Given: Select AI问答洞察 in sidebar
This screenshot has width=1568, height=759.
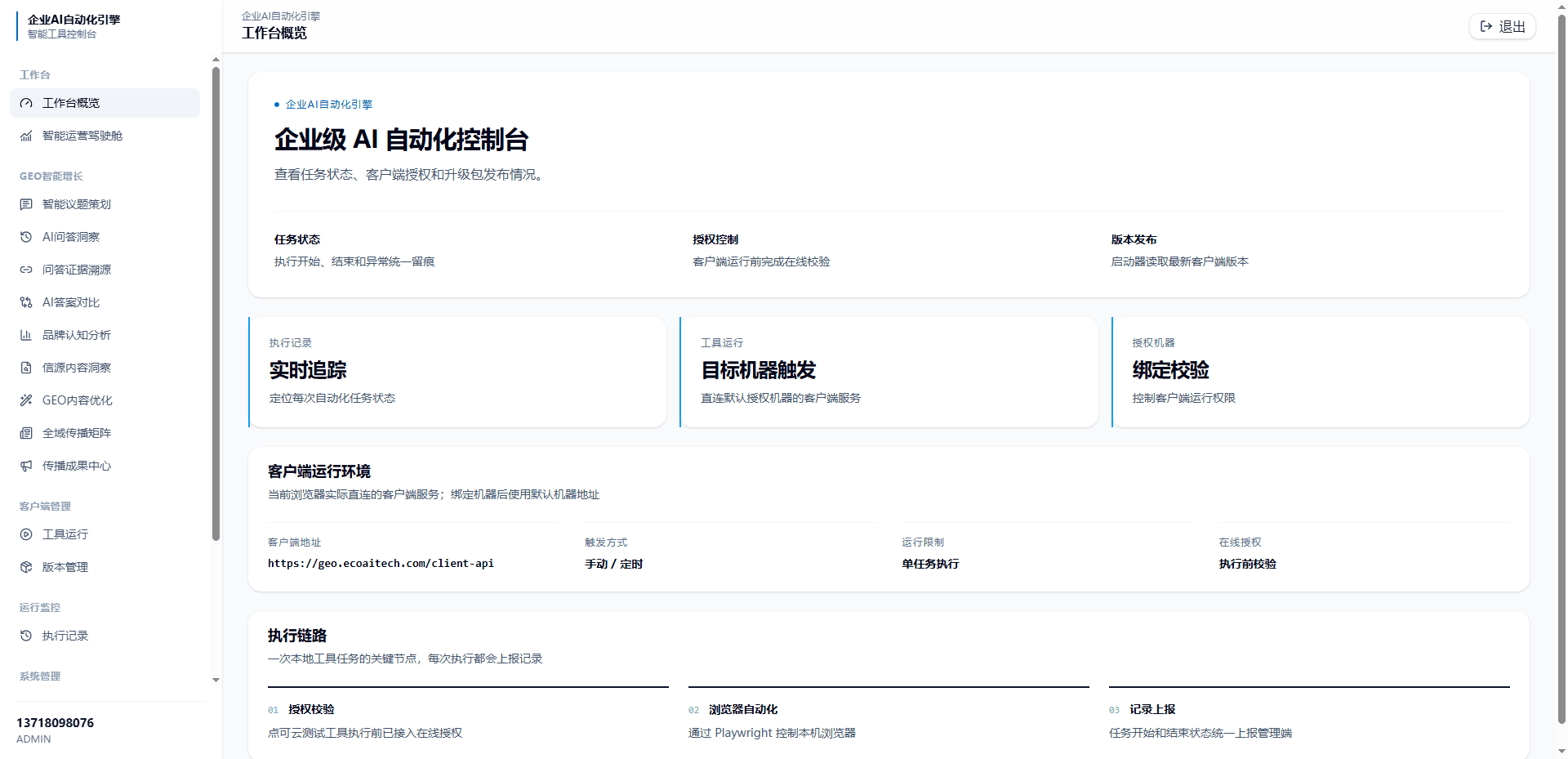Looking at the screenshot, I should click(105, 237).
